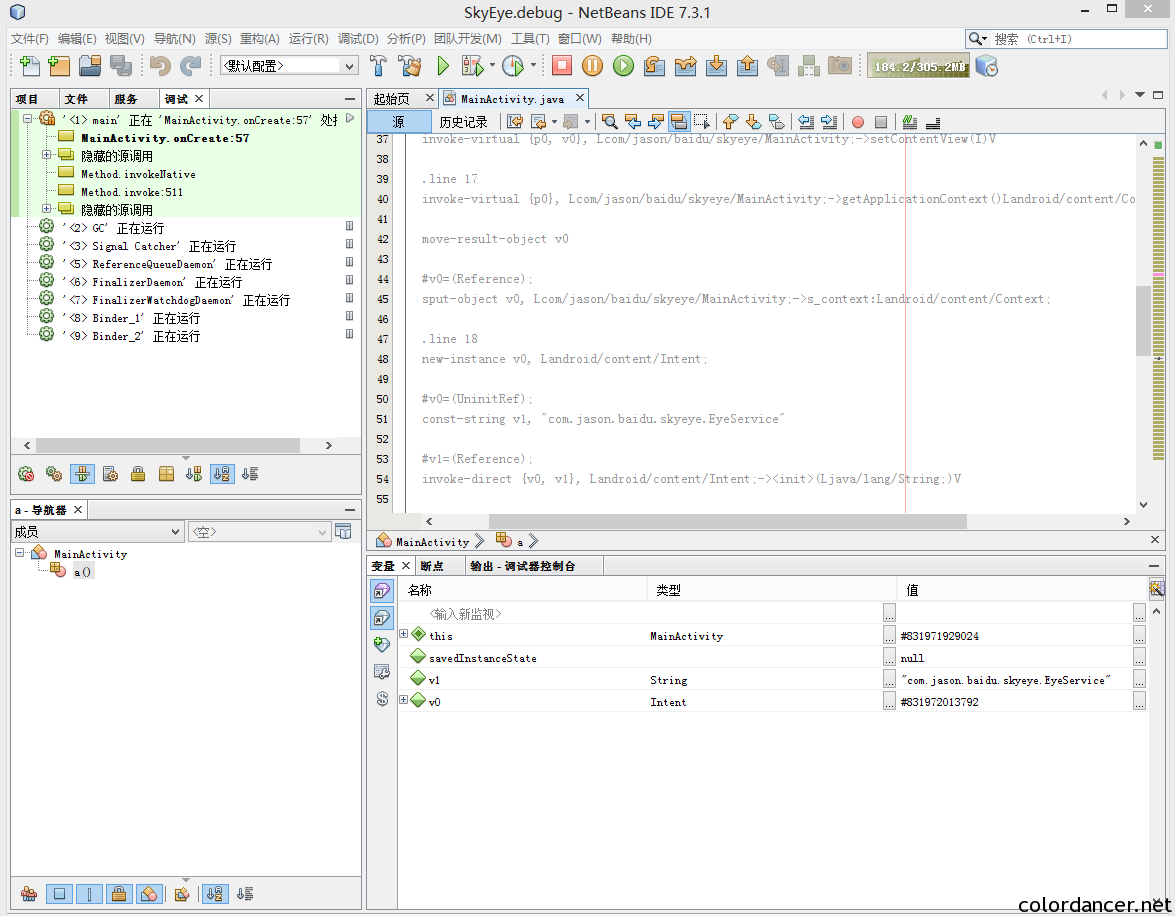Switch to the 起始页 editor tab
Screen dimensions: 1175x916
(392, 99)
